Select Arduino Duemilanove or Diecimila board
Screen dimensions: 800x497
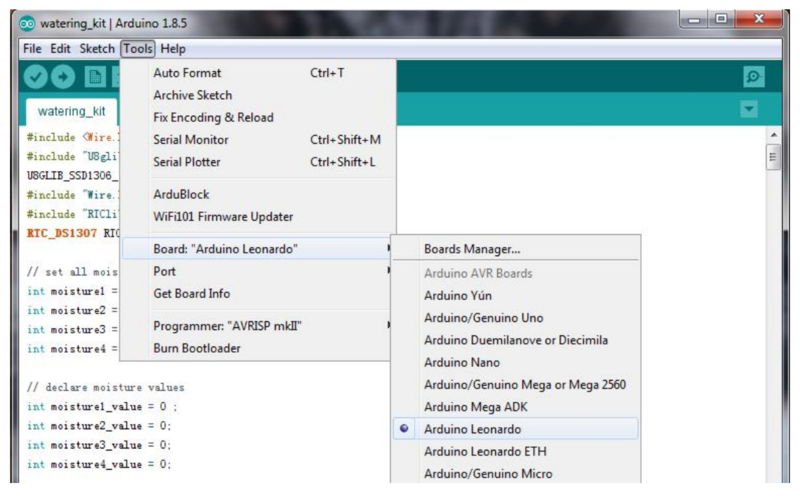pyautogui.click(x=516, y=340)
